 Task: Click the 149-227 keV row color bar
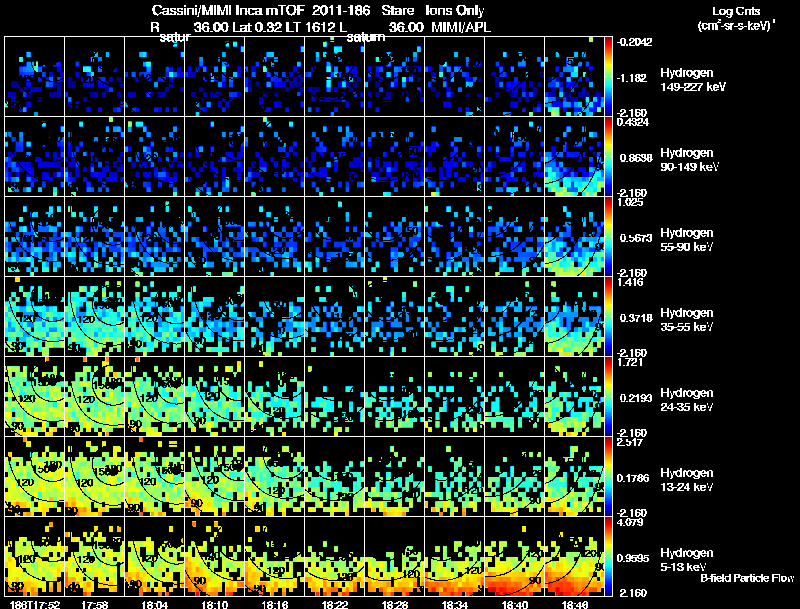point(609,76)
